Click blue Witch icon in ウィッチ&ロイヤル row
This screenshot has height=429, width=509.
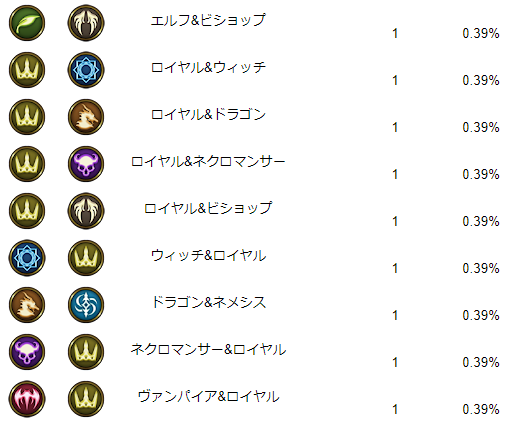(x=27, y=258)
